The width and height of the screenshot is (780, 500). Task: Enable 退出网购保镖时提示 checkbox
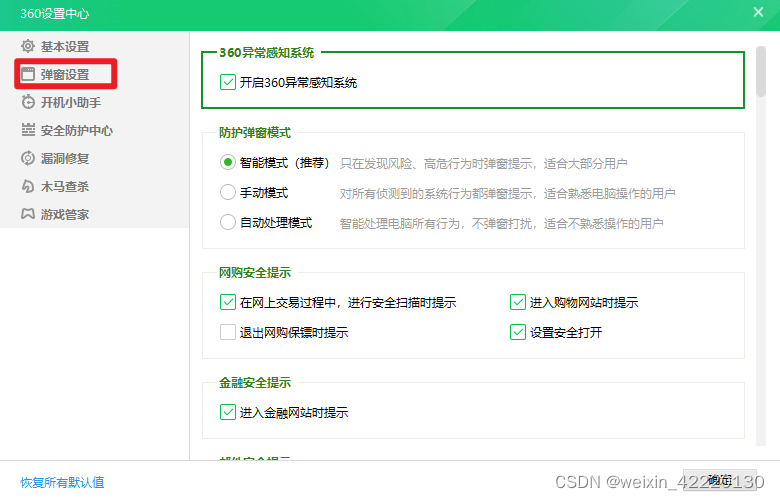point(228,332)
